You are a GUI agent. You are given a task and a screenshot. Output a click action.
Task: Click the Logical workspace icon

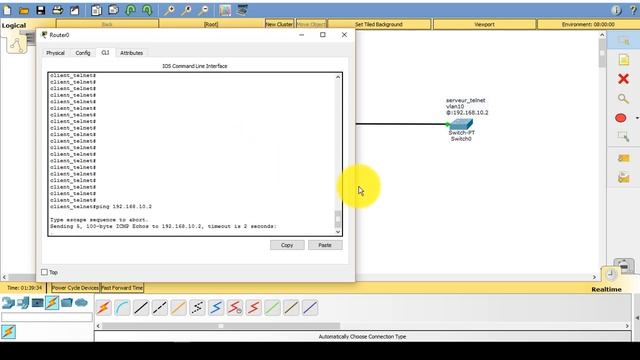pyautogui.click(x=16, y=44)
